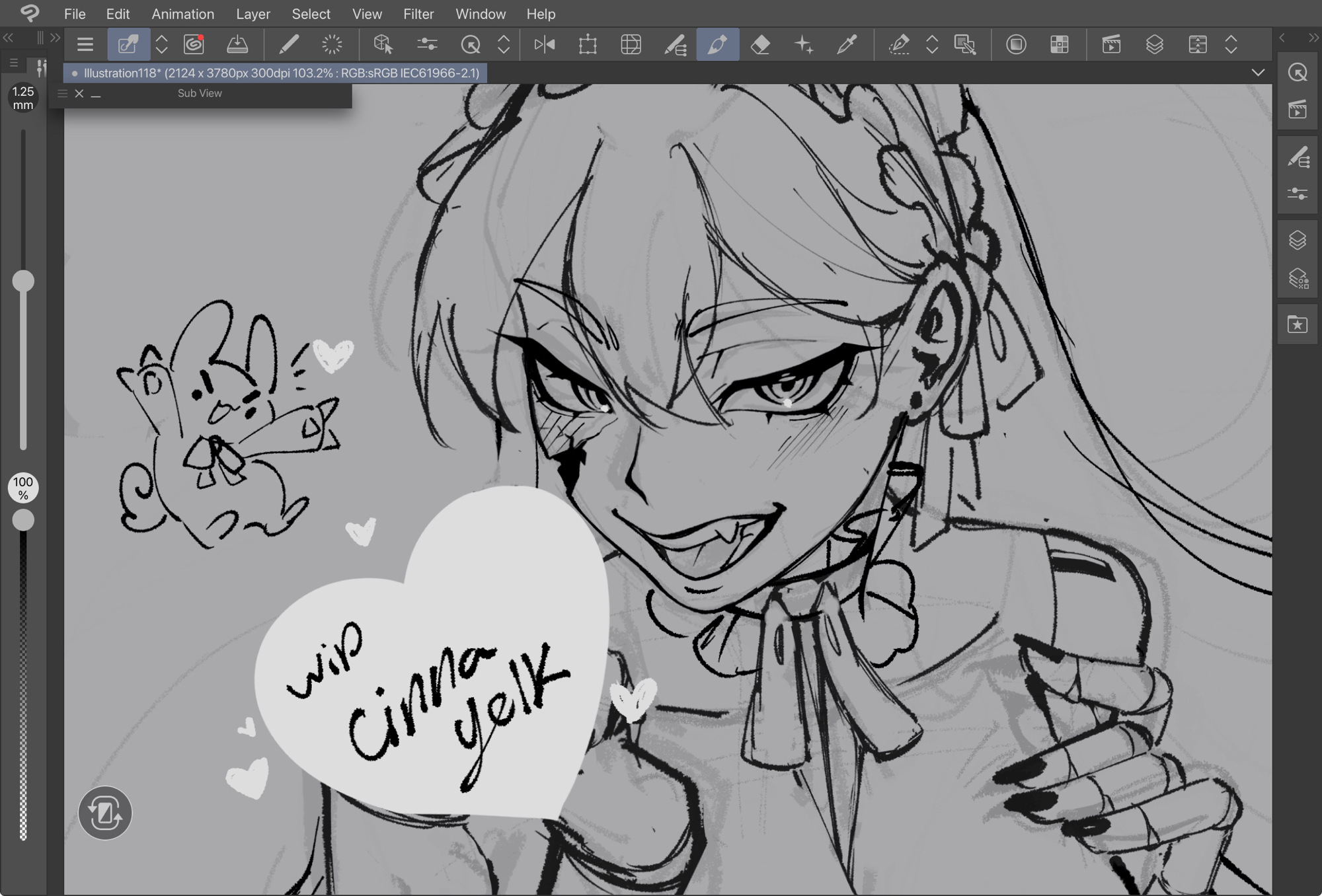
Task: Expand stepper arrows next to Layer Move tool
Action: click(x=504, y=45)
